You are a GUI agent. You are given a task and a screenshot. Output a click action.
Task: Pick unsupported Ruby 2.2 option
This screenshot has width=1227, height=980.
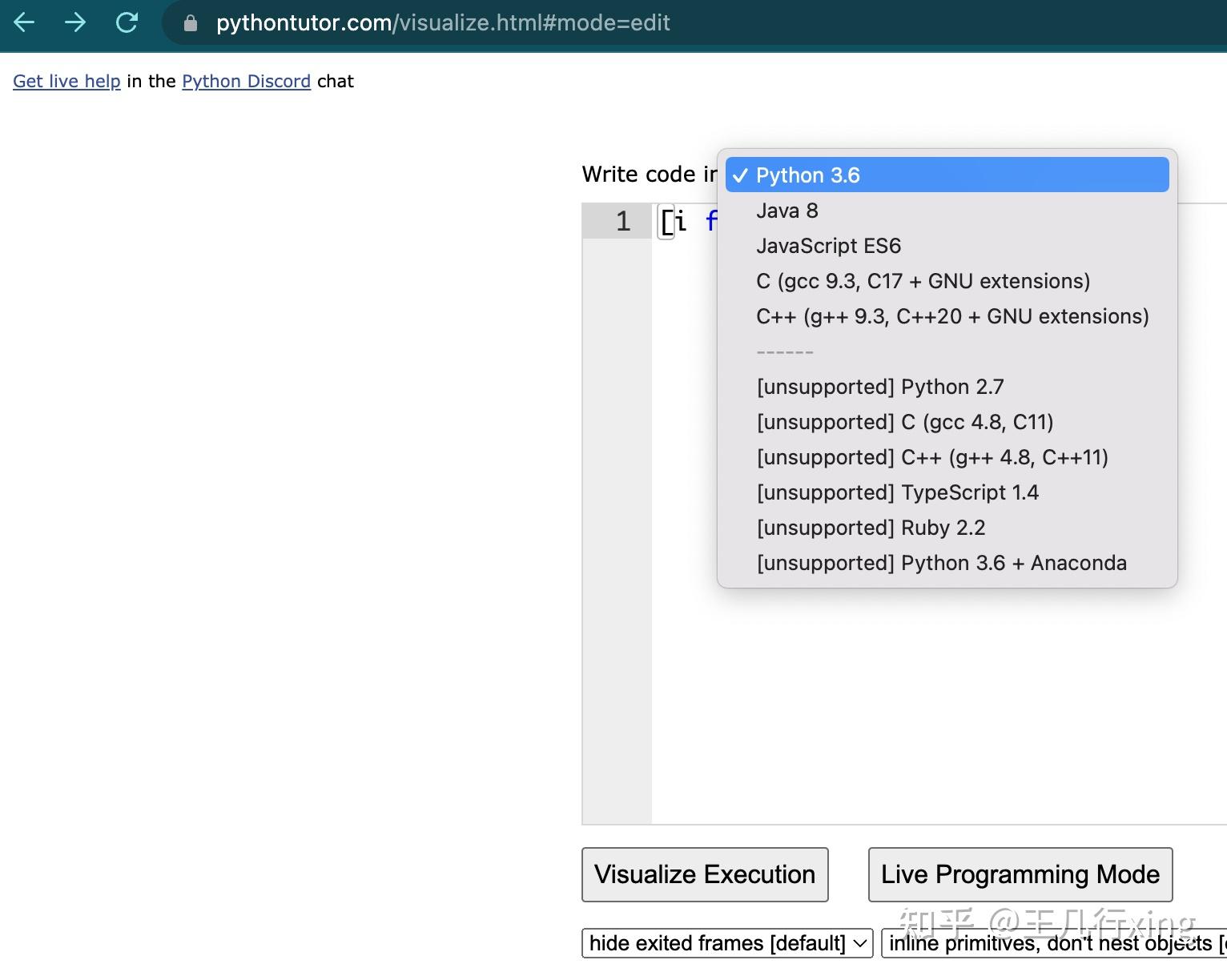pos(871,528)
